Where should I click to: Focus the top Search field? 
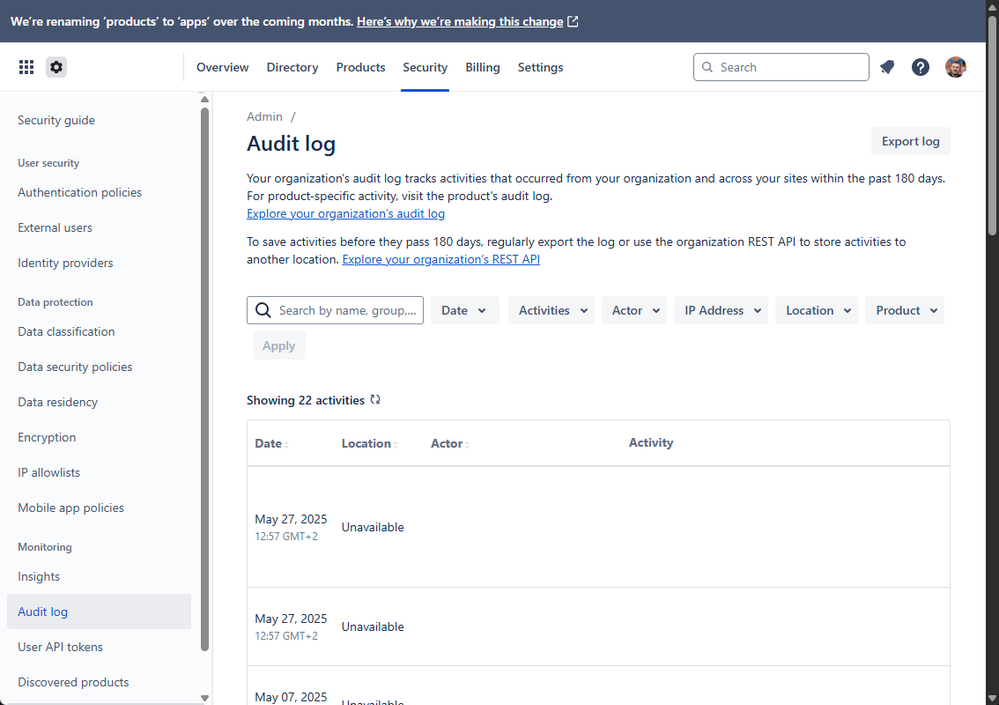tap(781, 67)
